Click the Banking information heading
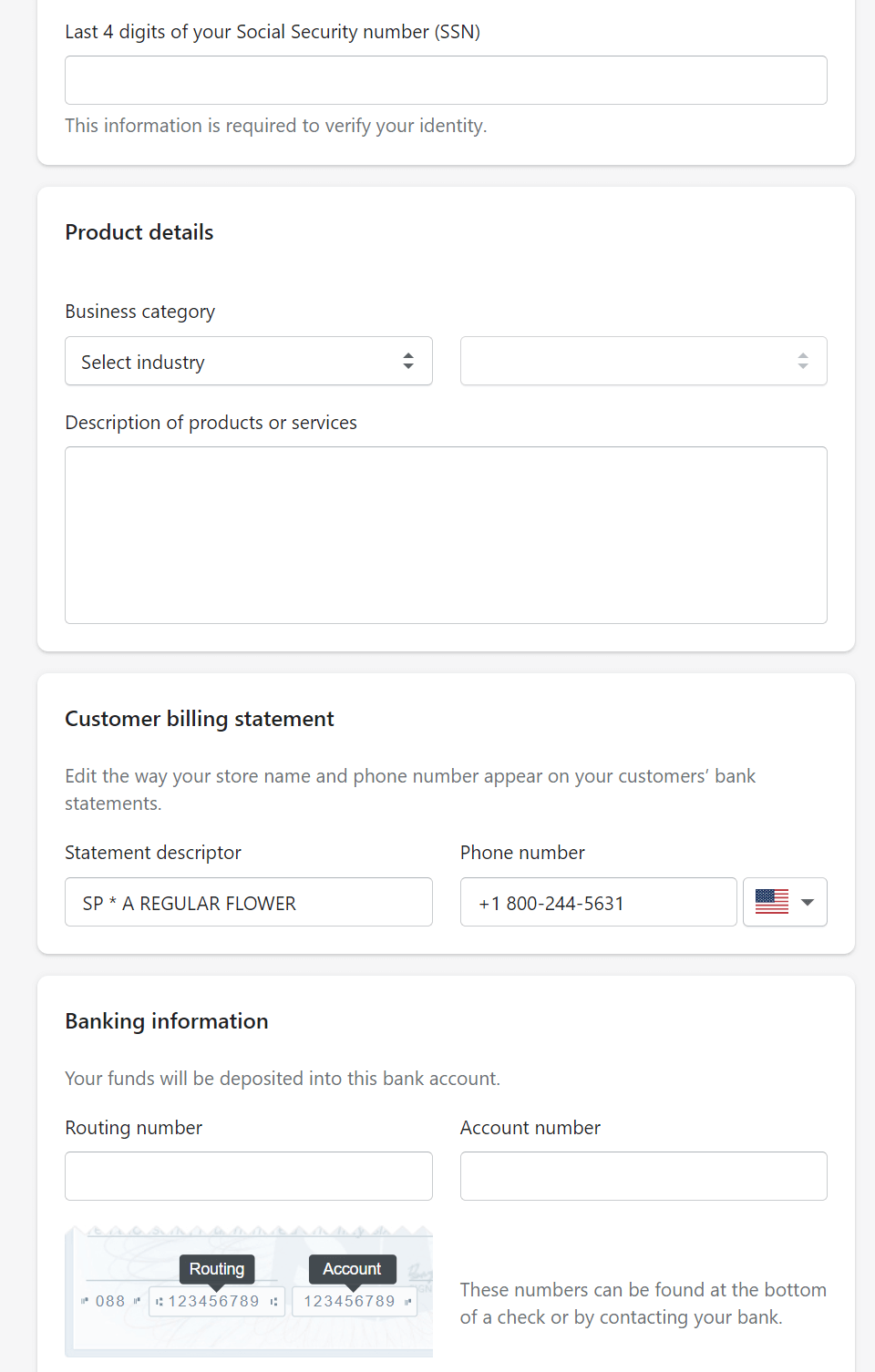Viewport: 875px width, 1372px height. point(166,1020)
